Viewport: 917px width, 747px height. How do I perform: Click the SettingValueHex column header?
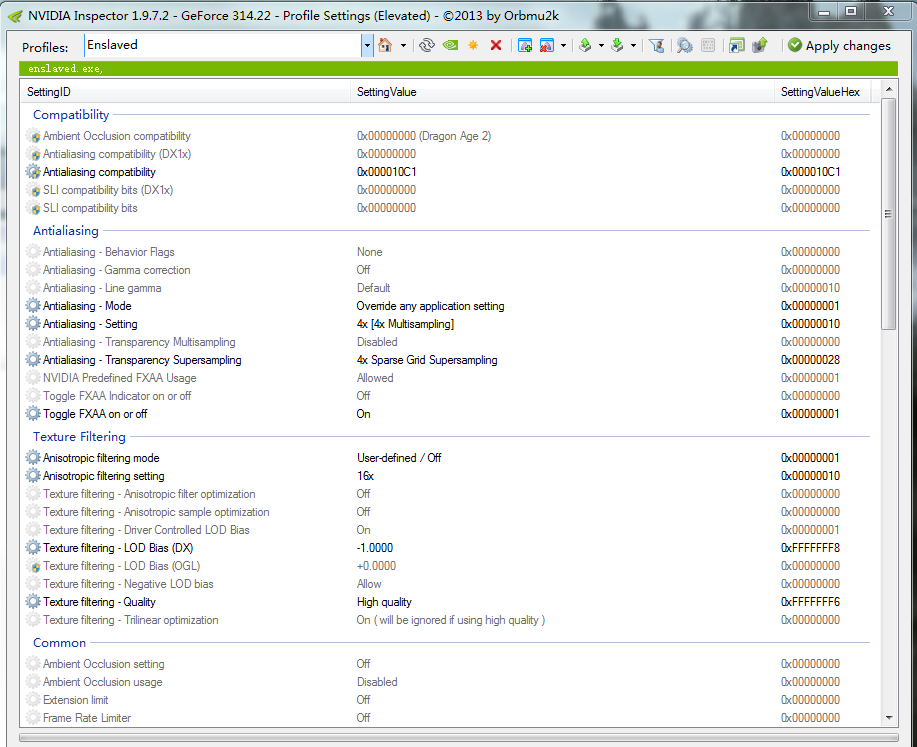pyautogui.click(x=822, y=92)
